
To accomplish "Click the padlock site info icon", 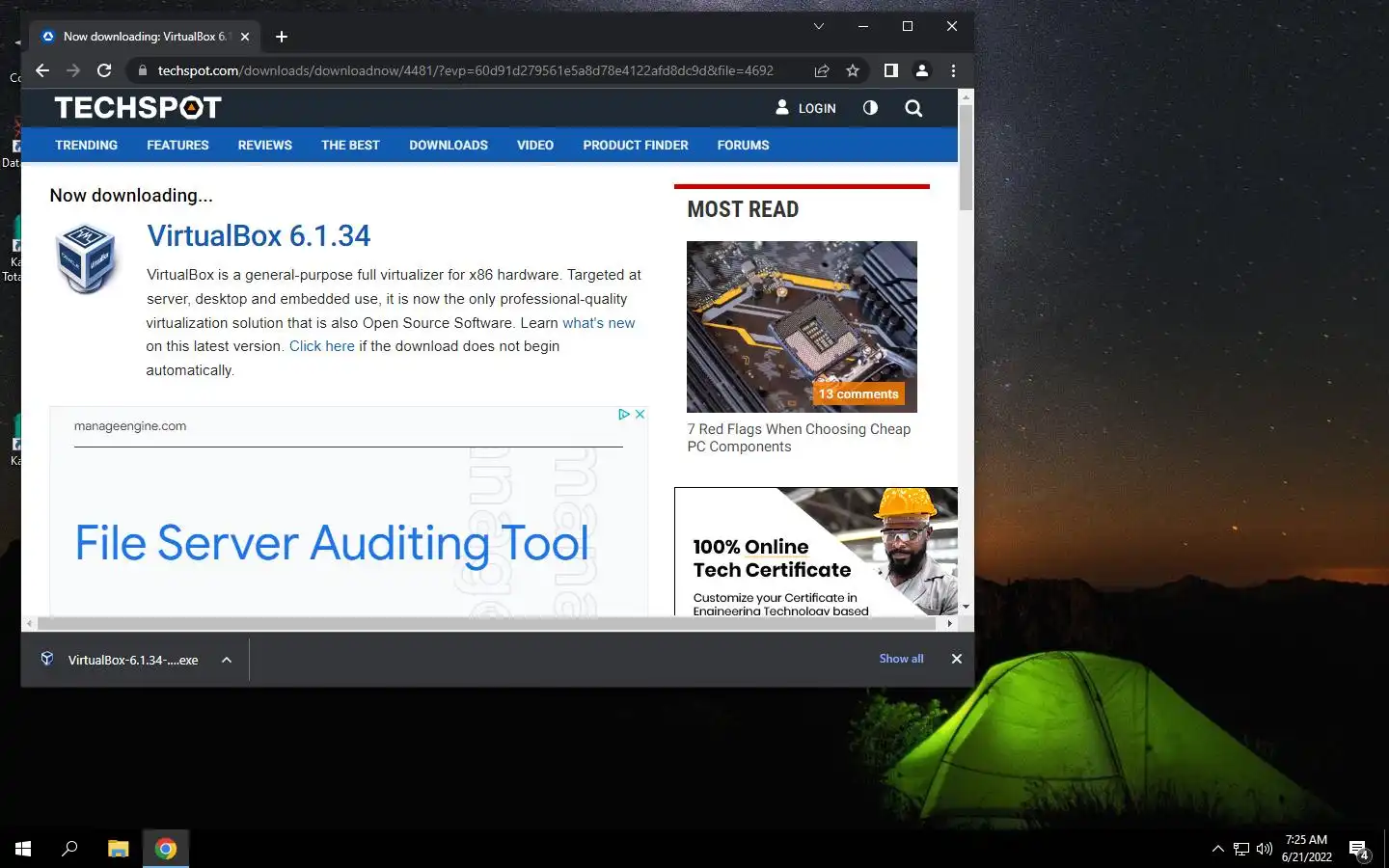I will click(x=143, y=70).
